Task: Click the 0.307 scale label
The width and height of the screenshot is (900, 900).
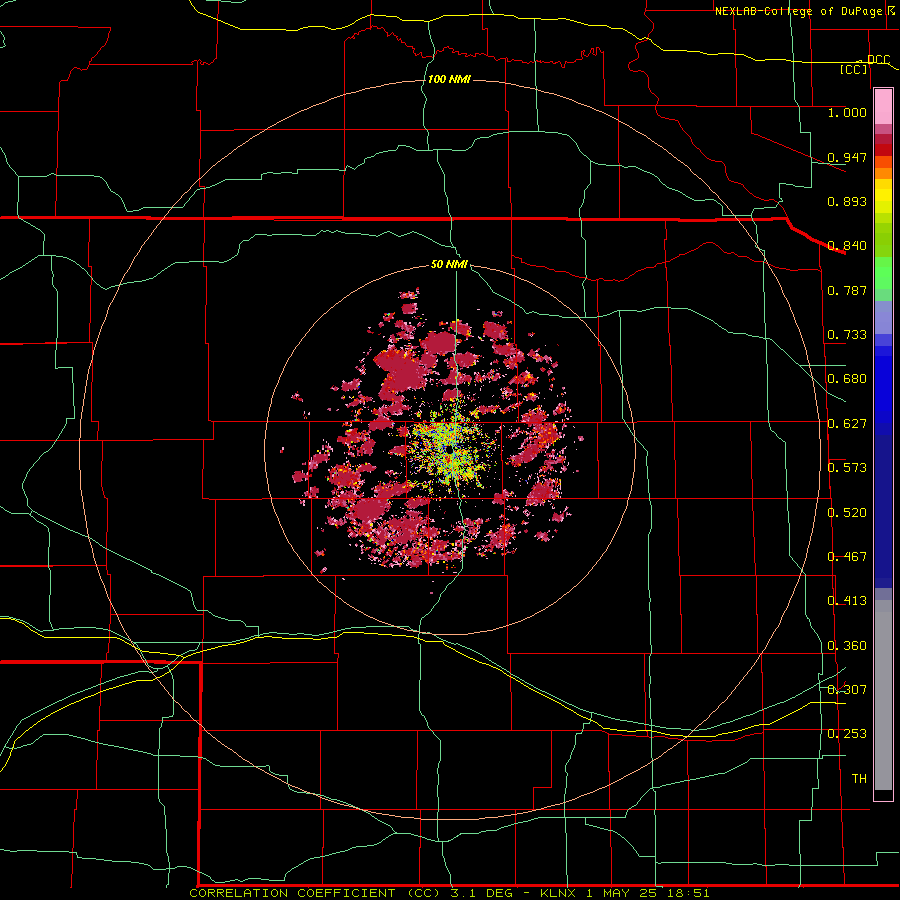Action: (847, 690)
